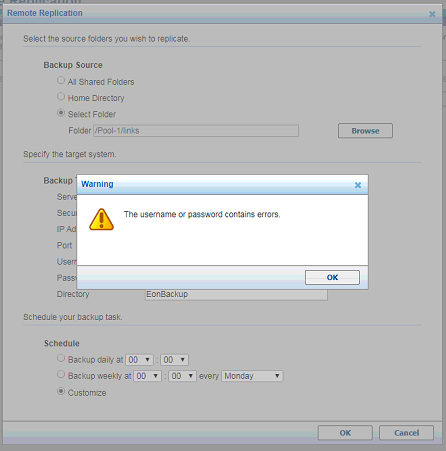Open the daily backup minute dropdown
Viewport: 446px width, 451px height.
click(x=174, y=360)
